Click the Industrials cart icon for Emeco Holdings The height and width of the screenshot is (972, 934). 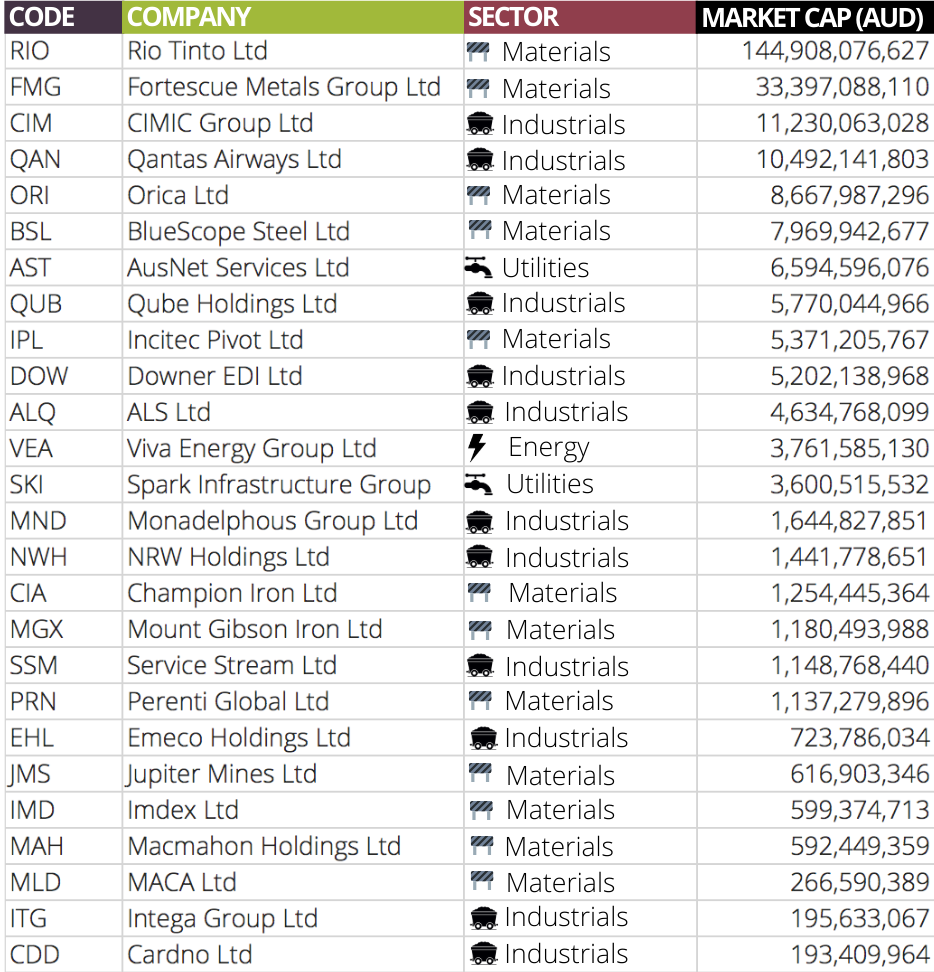coord(483,738)
